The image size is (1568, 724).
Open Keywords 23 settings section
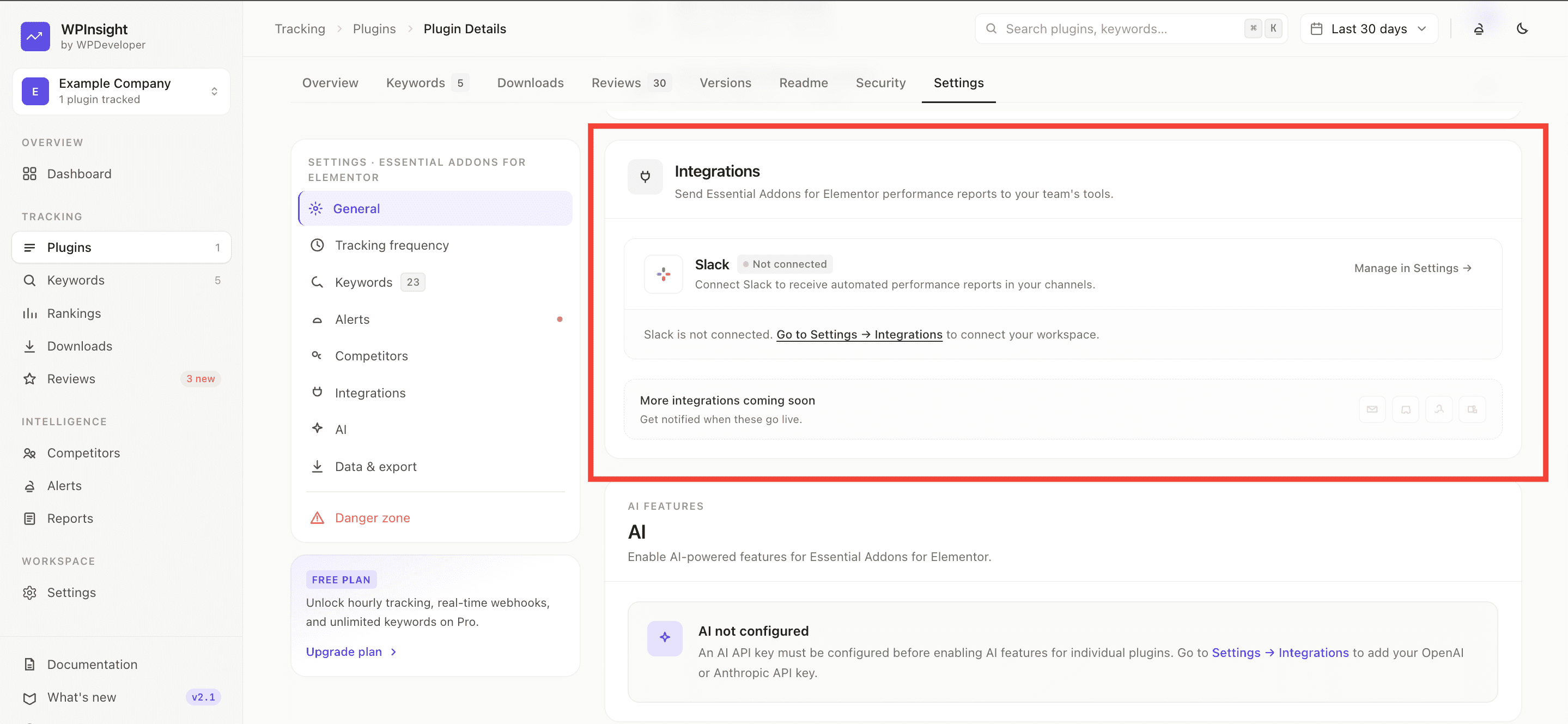coord(435,282)
